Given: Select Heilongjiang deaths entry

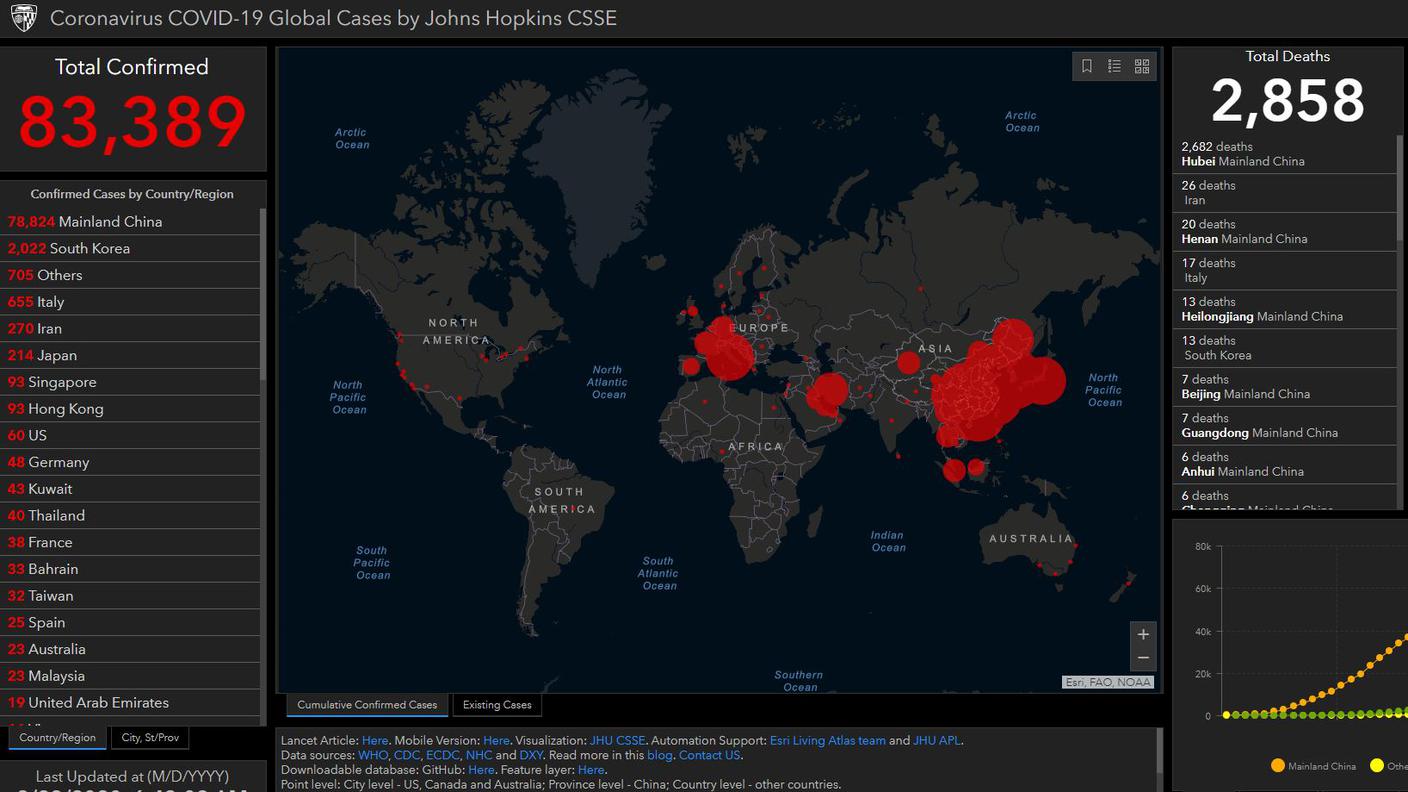Looking at the screenshot, I should click(1285, 309).
